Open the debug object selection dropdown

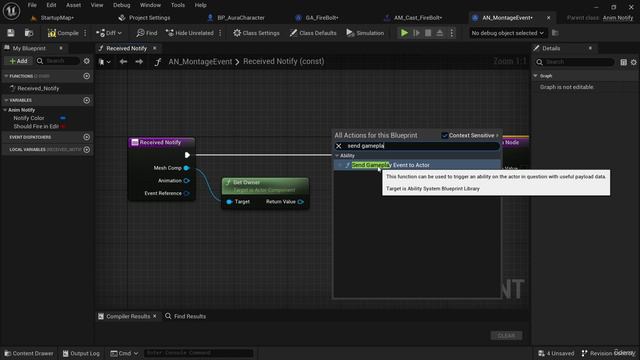pos(507,33)
